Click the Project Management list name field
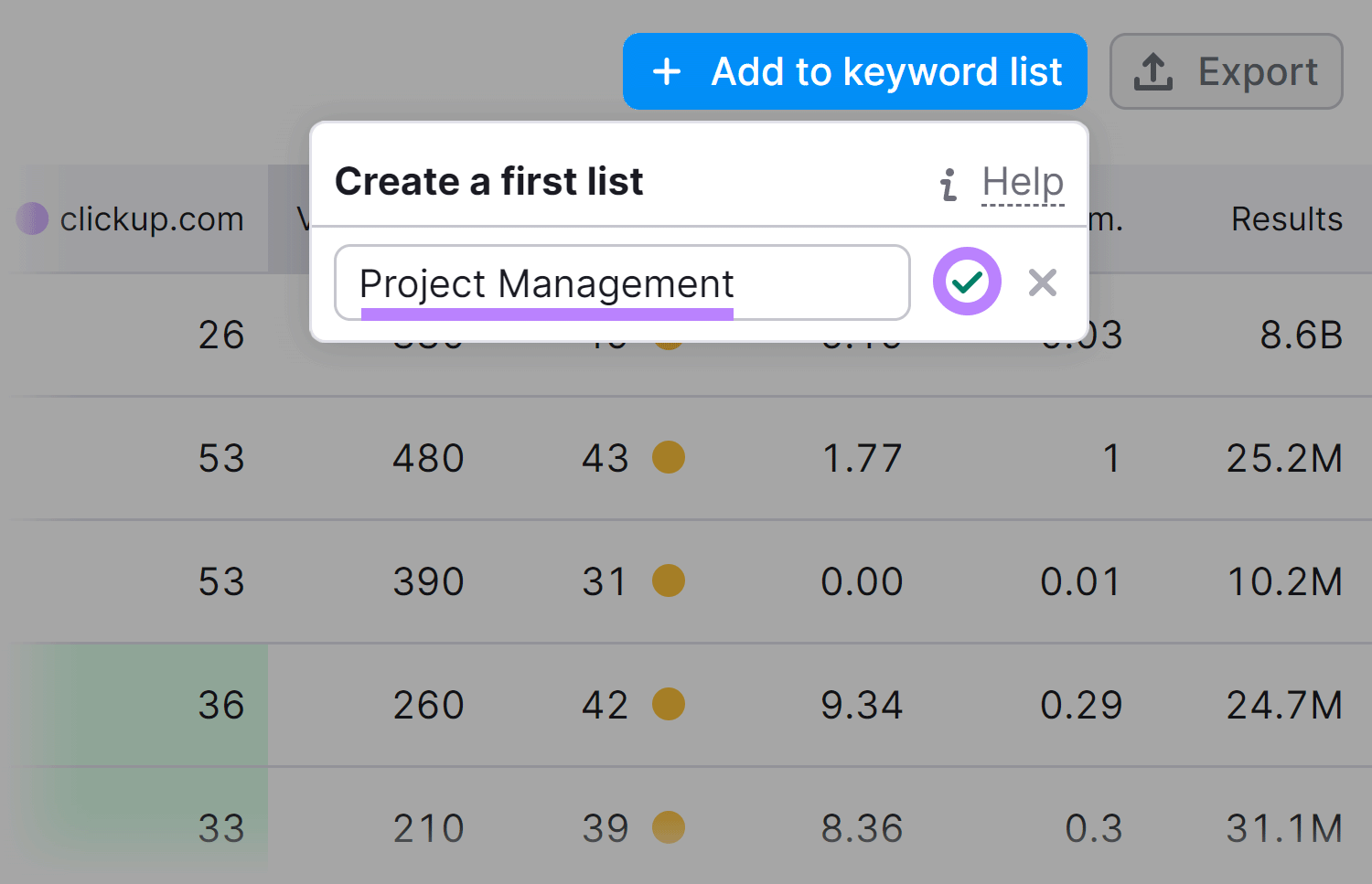The image size is (1372, 884). (622, 282)
